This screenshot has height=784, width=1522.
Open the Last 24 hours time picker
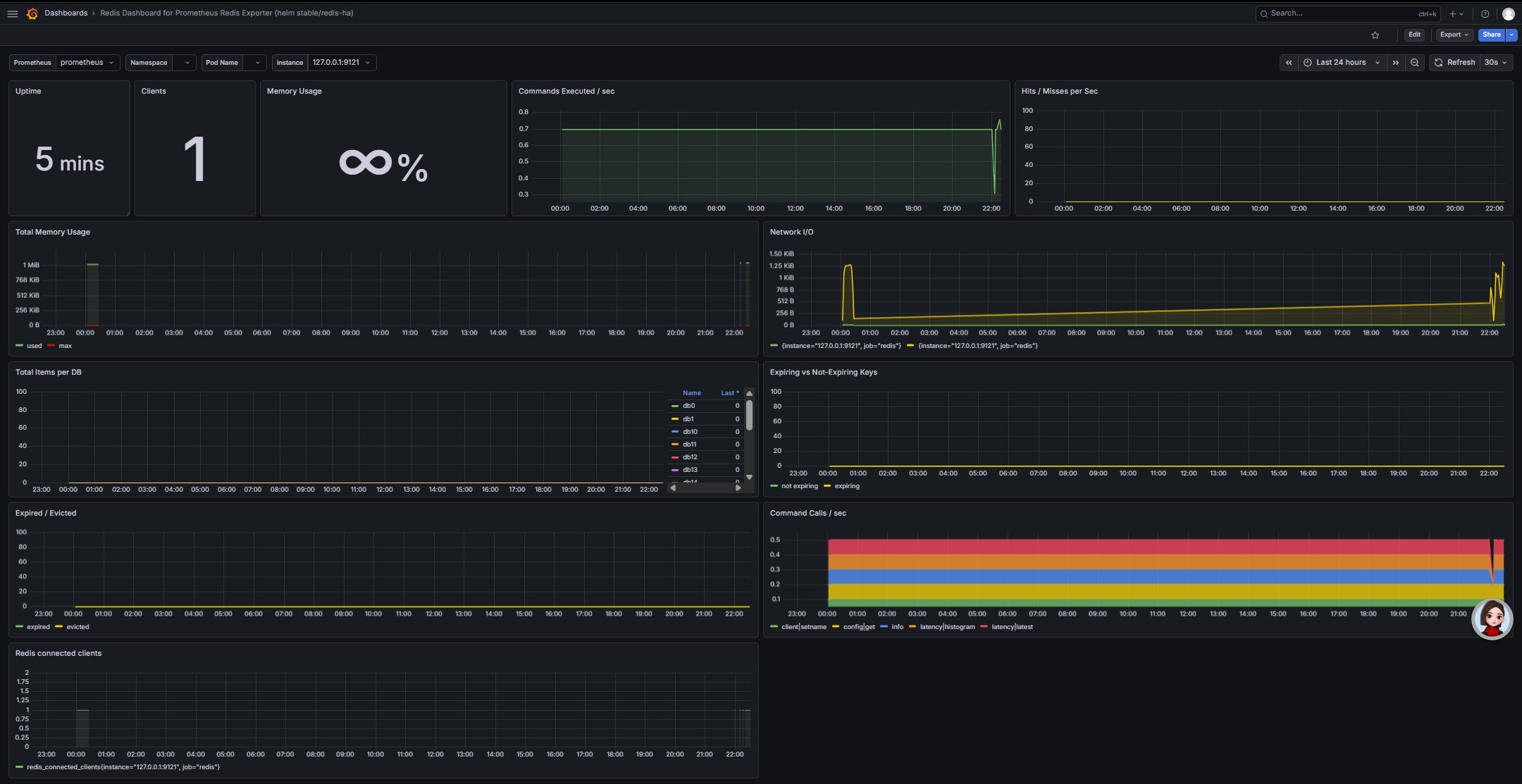(x=1341, y=63)
